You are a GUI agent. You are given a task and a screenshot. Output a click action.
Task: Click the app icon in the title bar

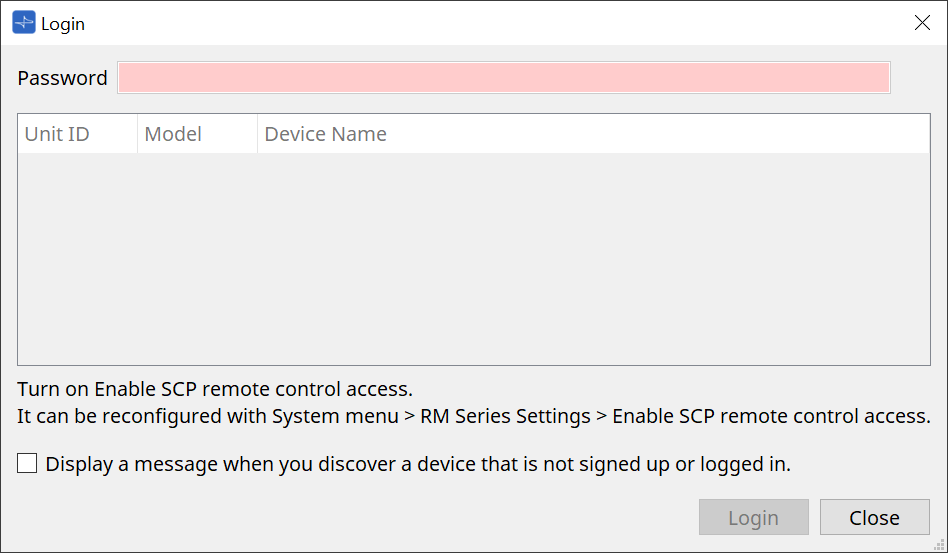[x=23, y=23]
